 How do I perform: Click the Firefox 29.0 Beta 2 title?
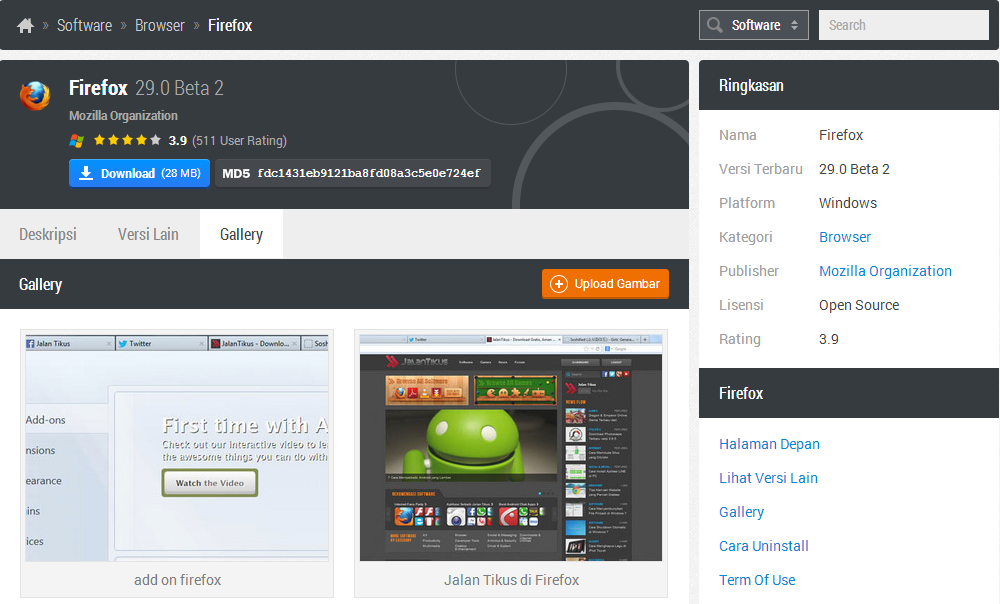pyautogui.click(x=146, y=87)
